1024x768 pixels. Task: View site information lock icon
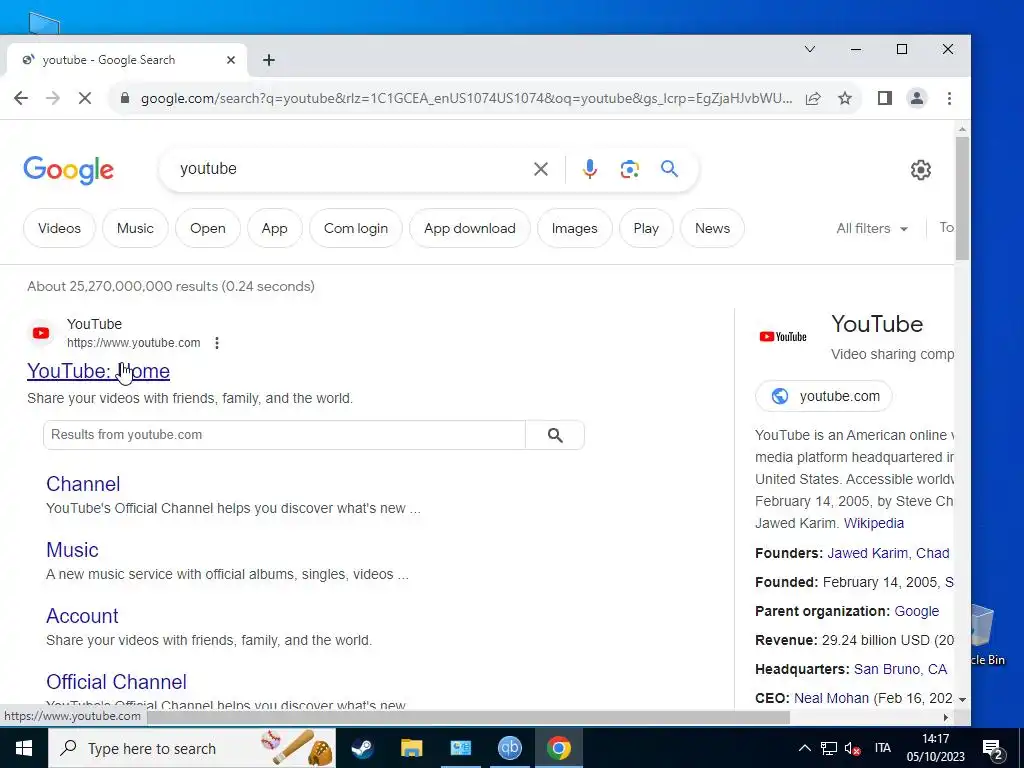(x=125, y=98)
